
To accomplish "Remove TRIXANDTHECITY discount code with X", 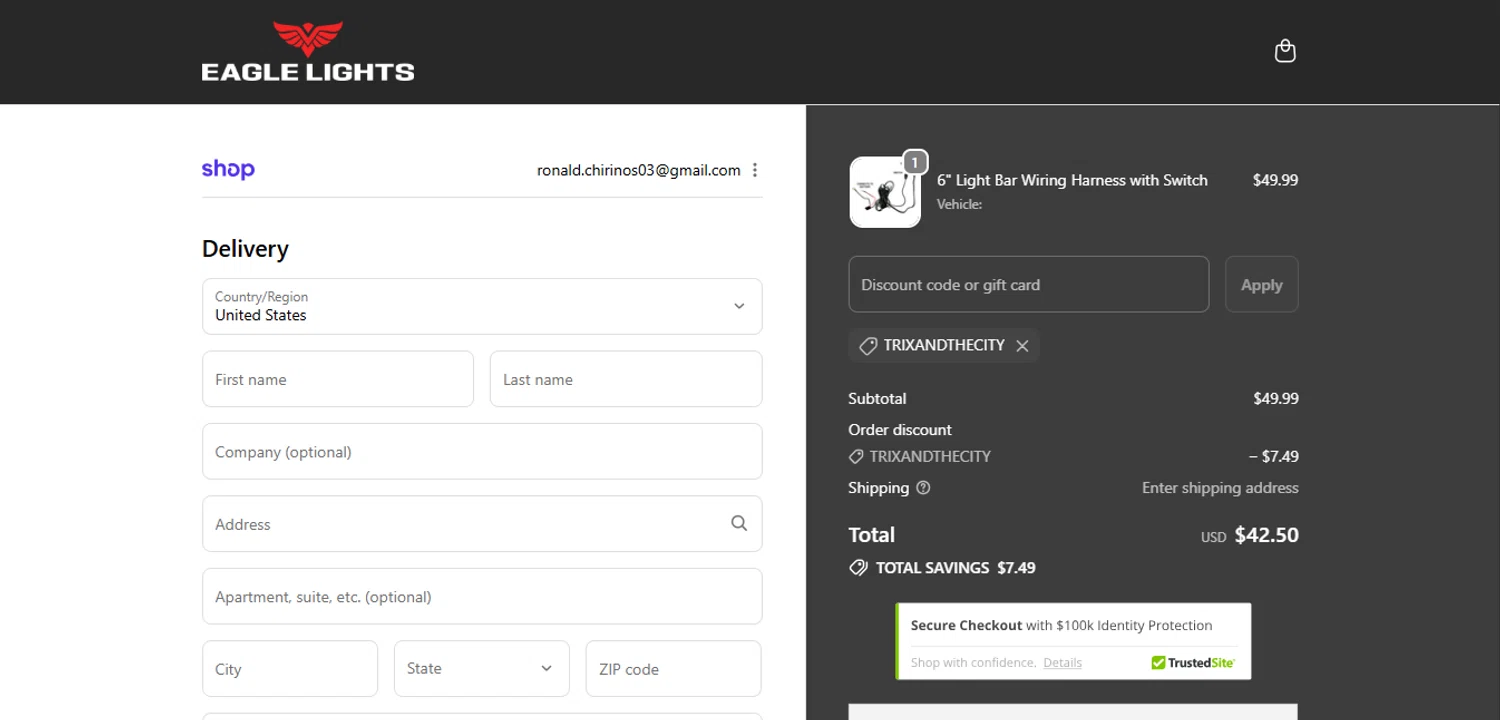I will [1022, 346].
